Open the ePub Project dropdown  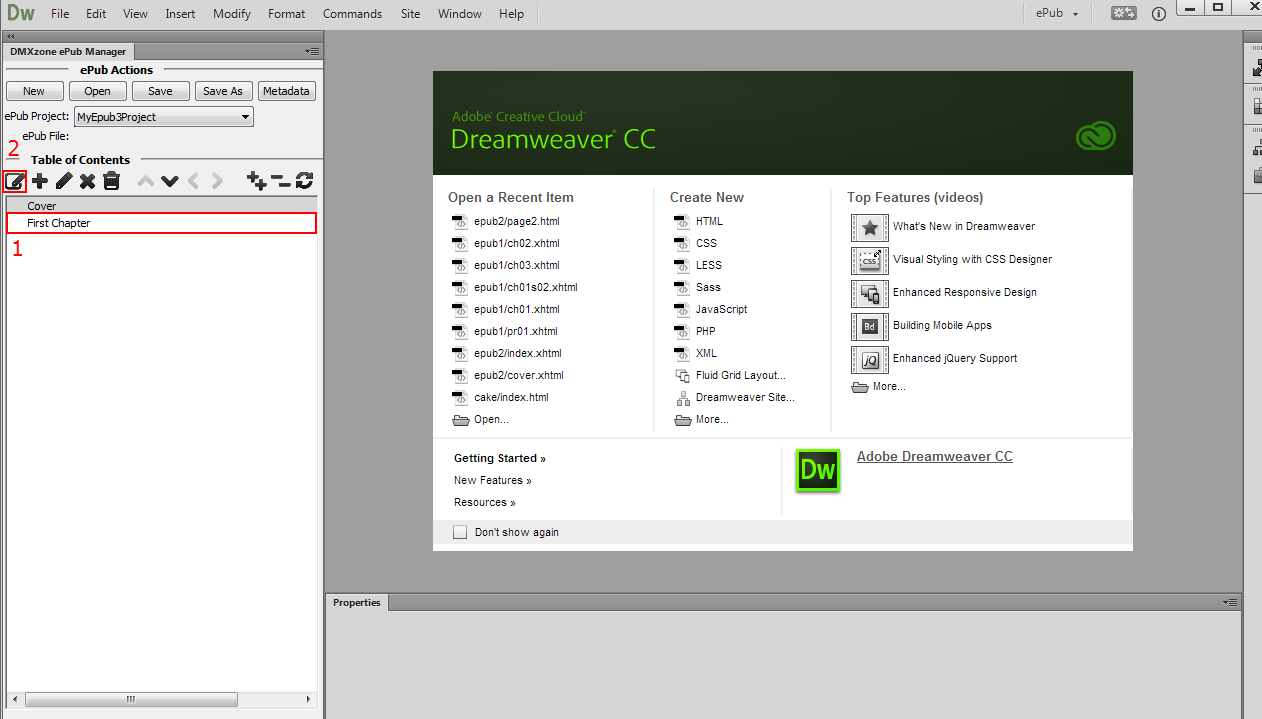click(164, 117)
